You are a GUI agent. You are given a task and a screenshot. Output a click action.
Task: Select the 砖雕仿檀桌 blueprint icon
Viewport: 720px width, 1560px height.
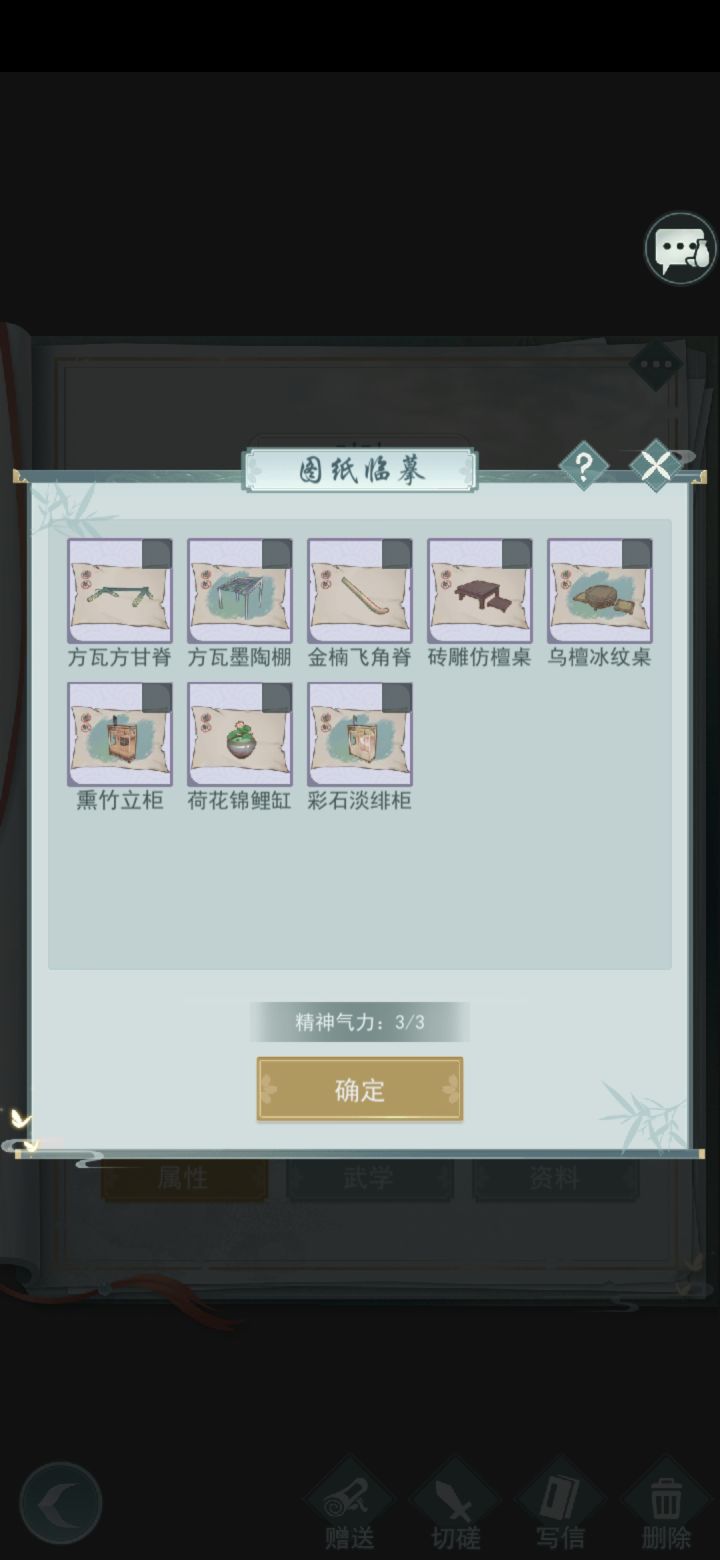pyautogui.click(x=480, y=591)
